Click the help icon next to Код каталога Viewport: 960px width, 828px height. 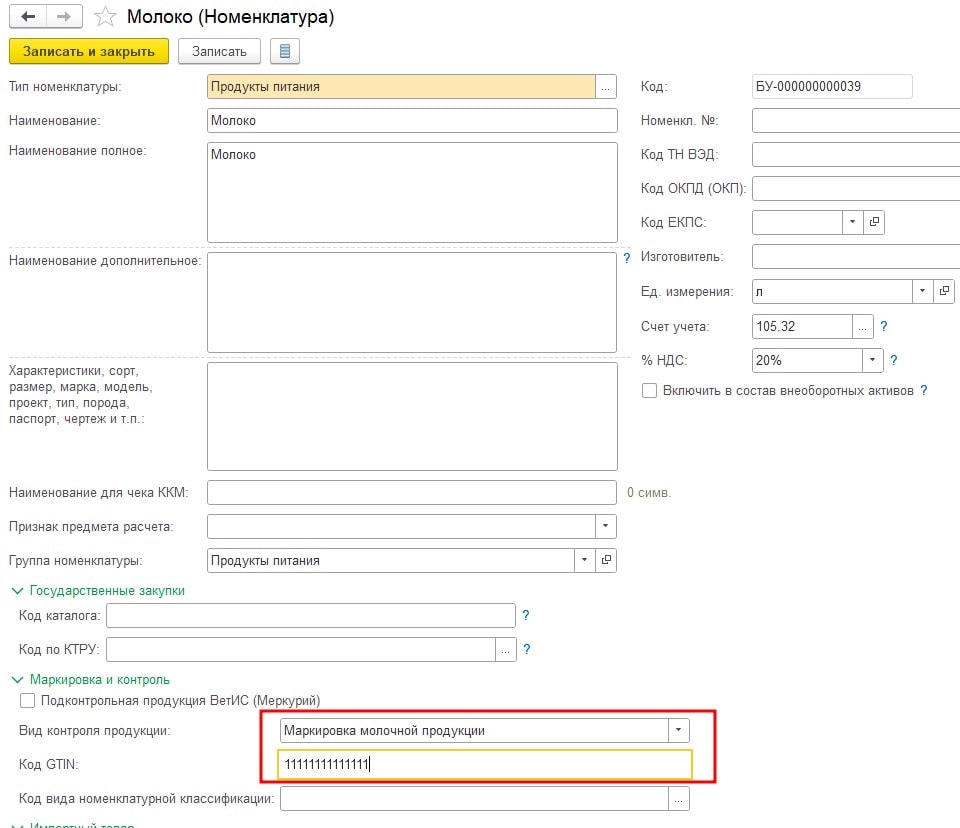(526, 615)
